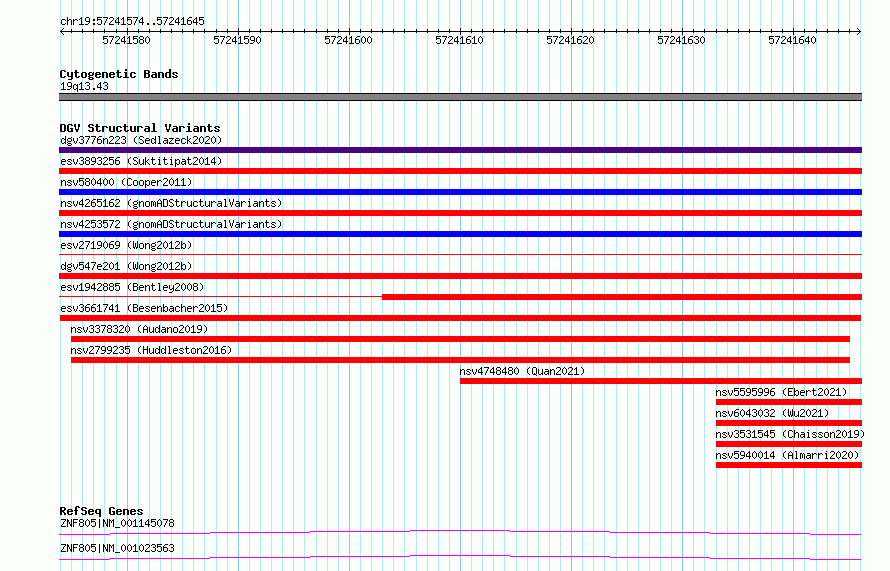Screen dimensions: 890x571
Task: Click the red esv3661741 variant bar
Action: point(460,318)
